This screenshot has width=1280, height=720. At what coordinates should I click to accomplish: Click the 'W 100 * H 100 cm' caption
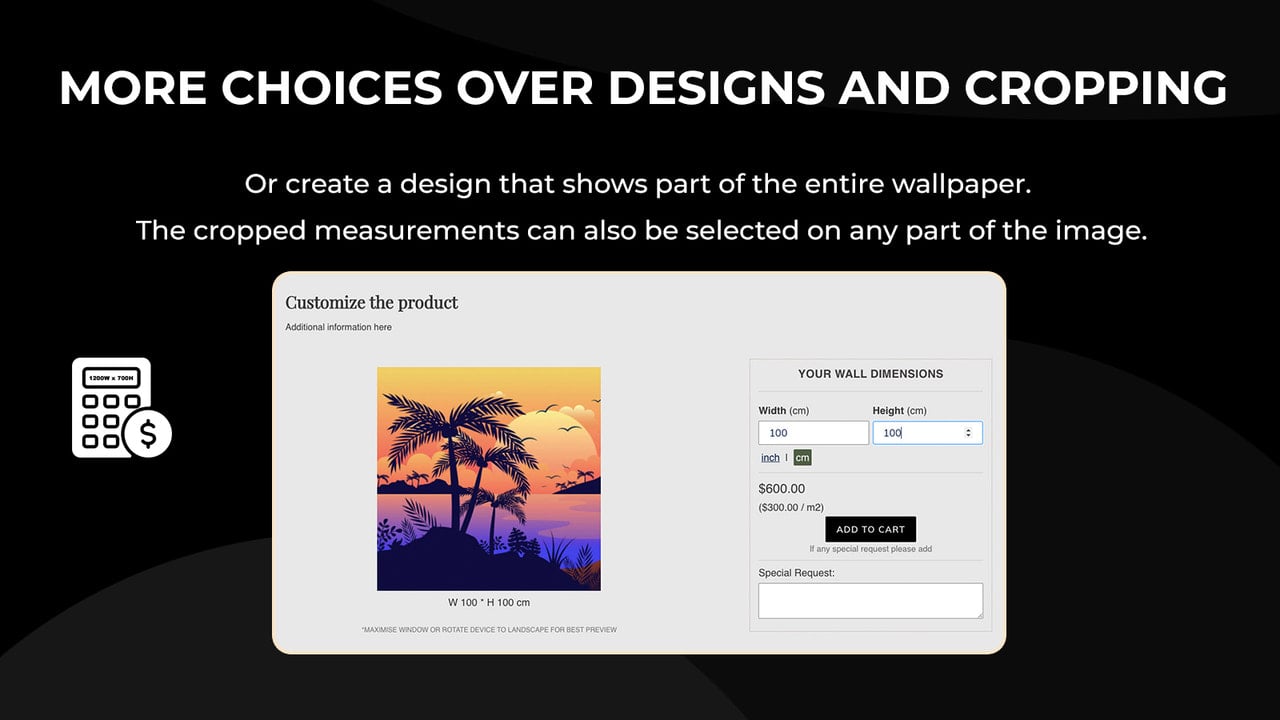[x=489, y=602]
